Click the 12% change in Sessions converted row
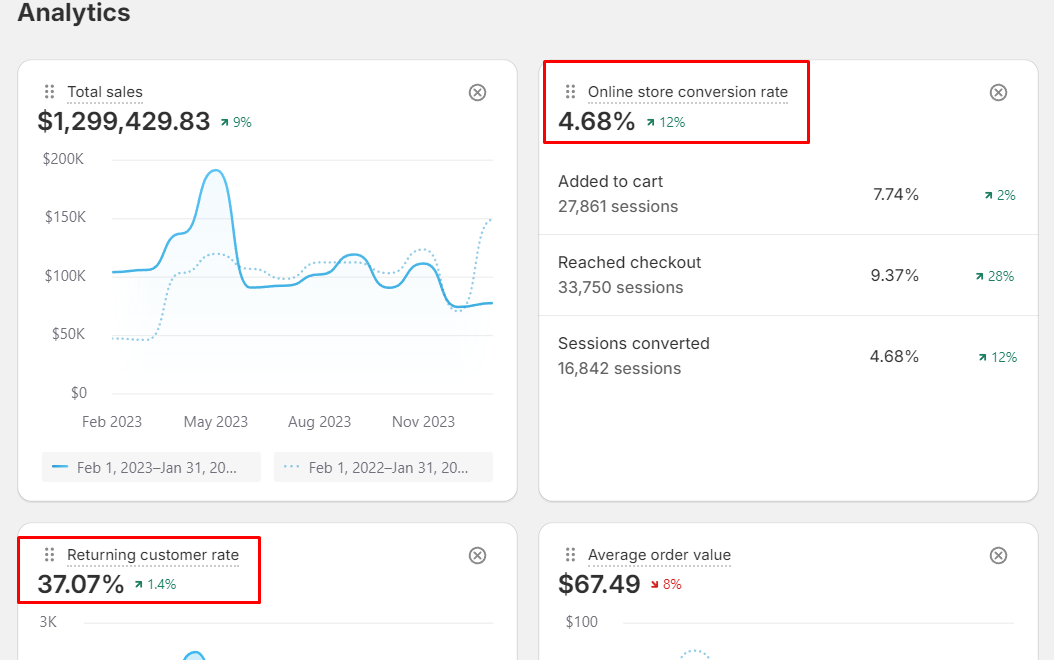The width and height of the screenshot is (1054, 660). [x=998, y=358]
